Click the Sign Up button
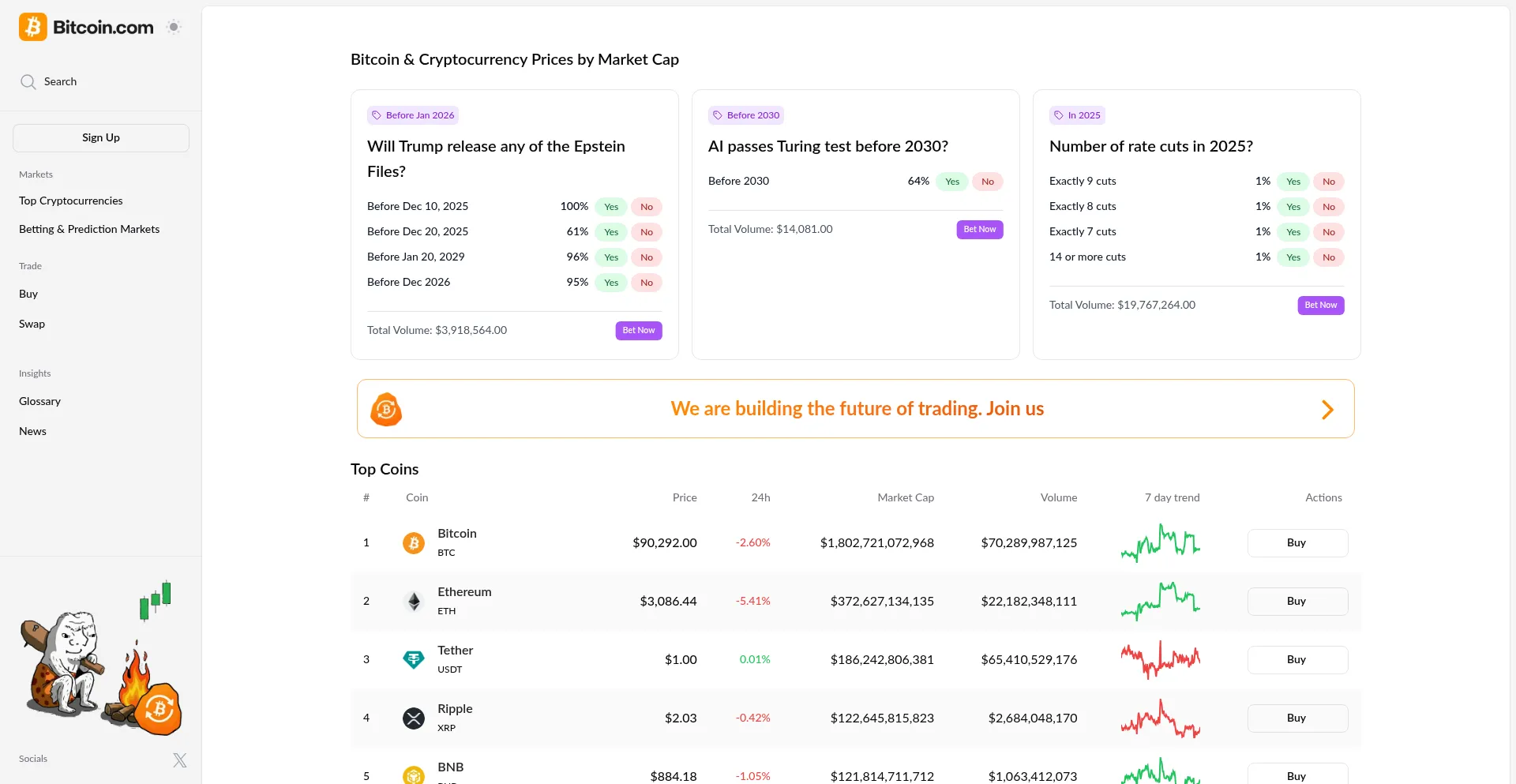This screenshot has width=1516, height=784. click(x=100, y=137)
